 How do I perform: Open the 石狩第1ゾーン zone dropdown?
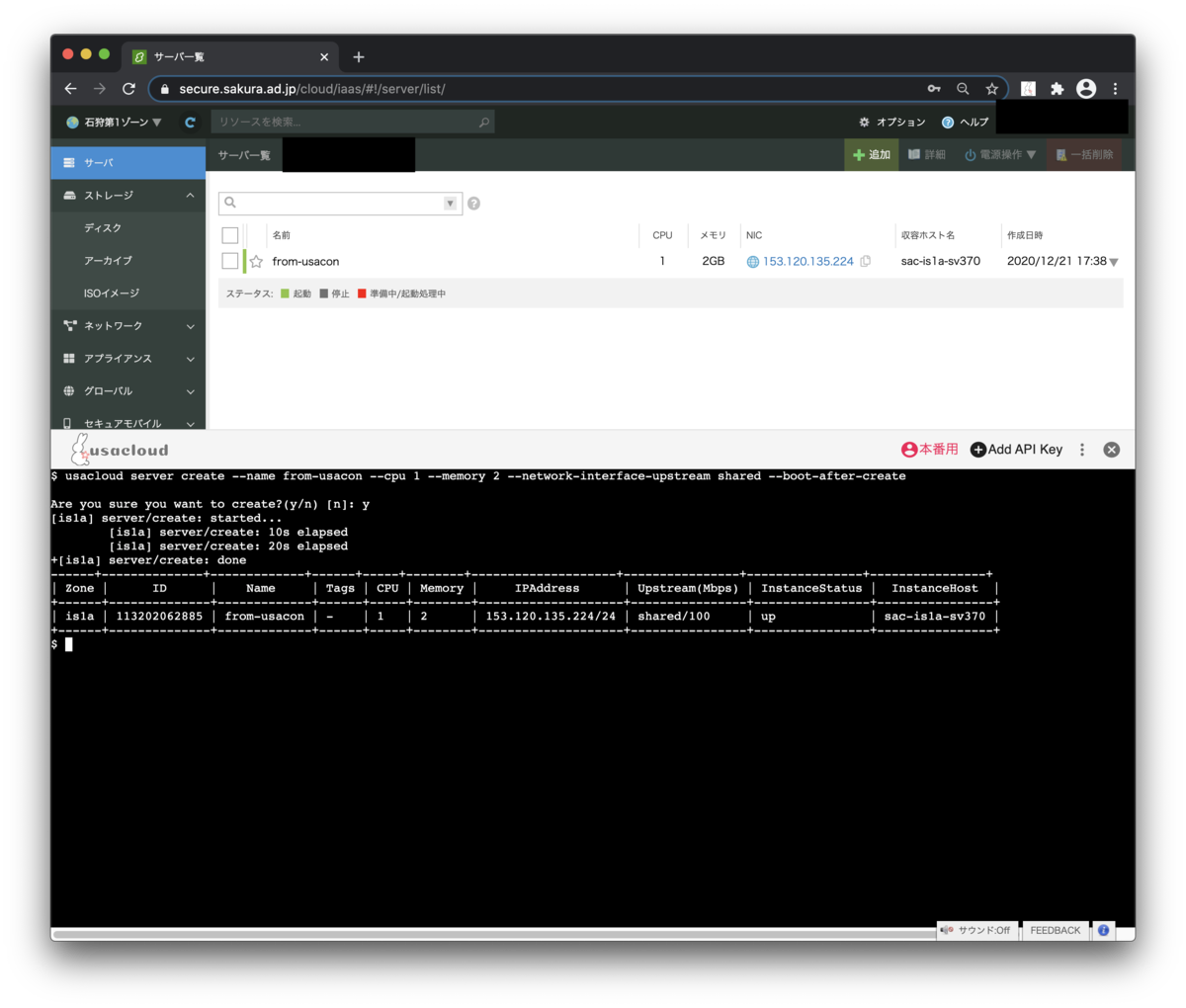click(x=114, y=123)
